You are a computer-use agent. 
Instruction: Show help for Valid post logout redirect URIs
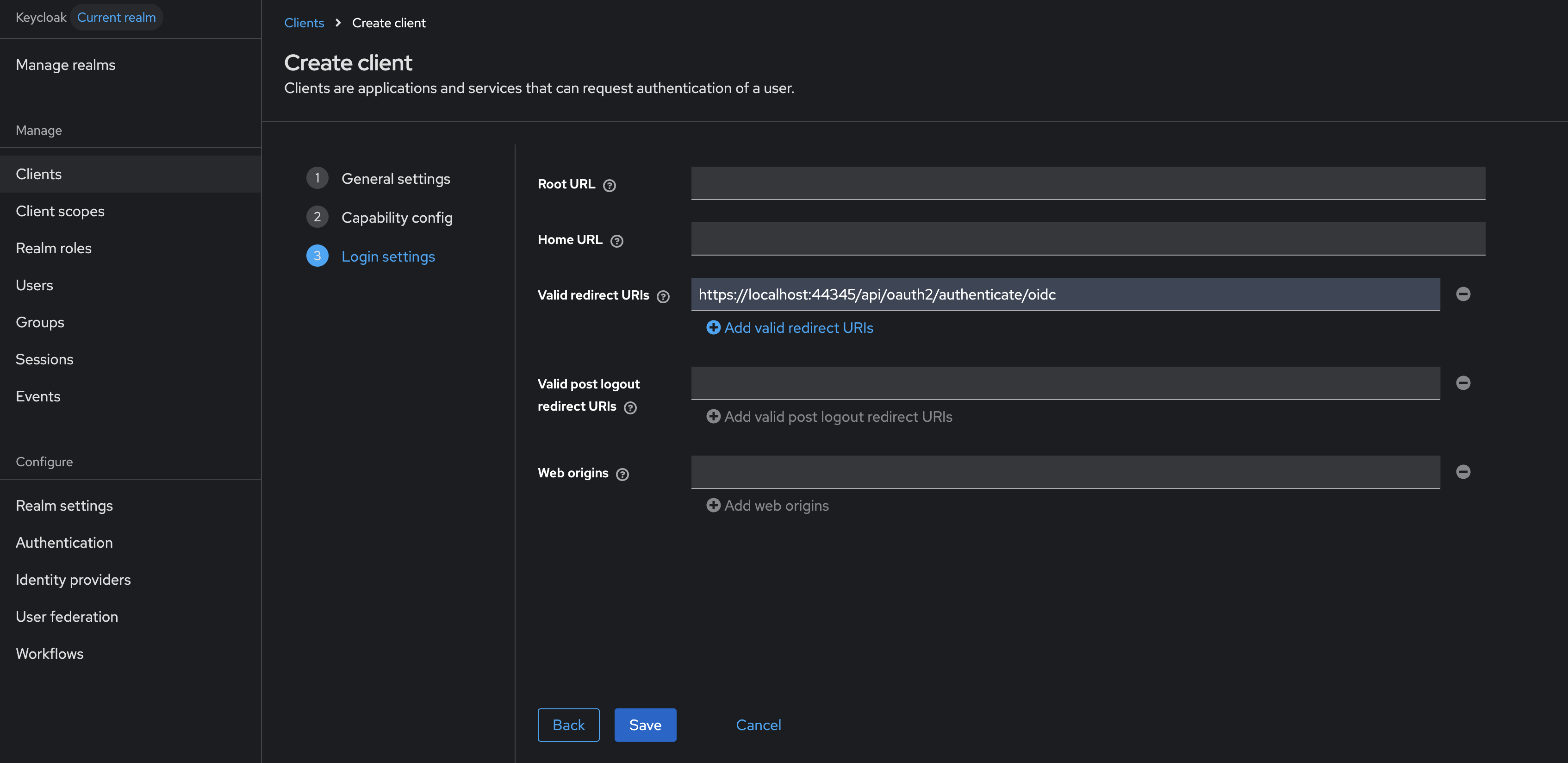click(631, 407)
